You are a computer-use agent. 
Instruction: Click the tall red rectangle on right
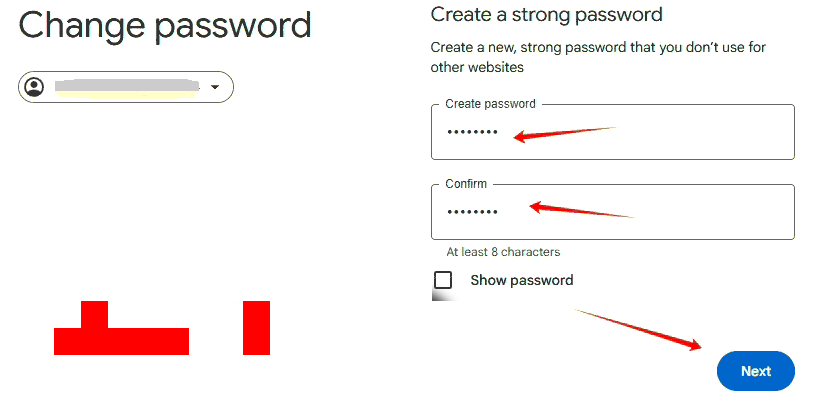[x=256, y=327]
